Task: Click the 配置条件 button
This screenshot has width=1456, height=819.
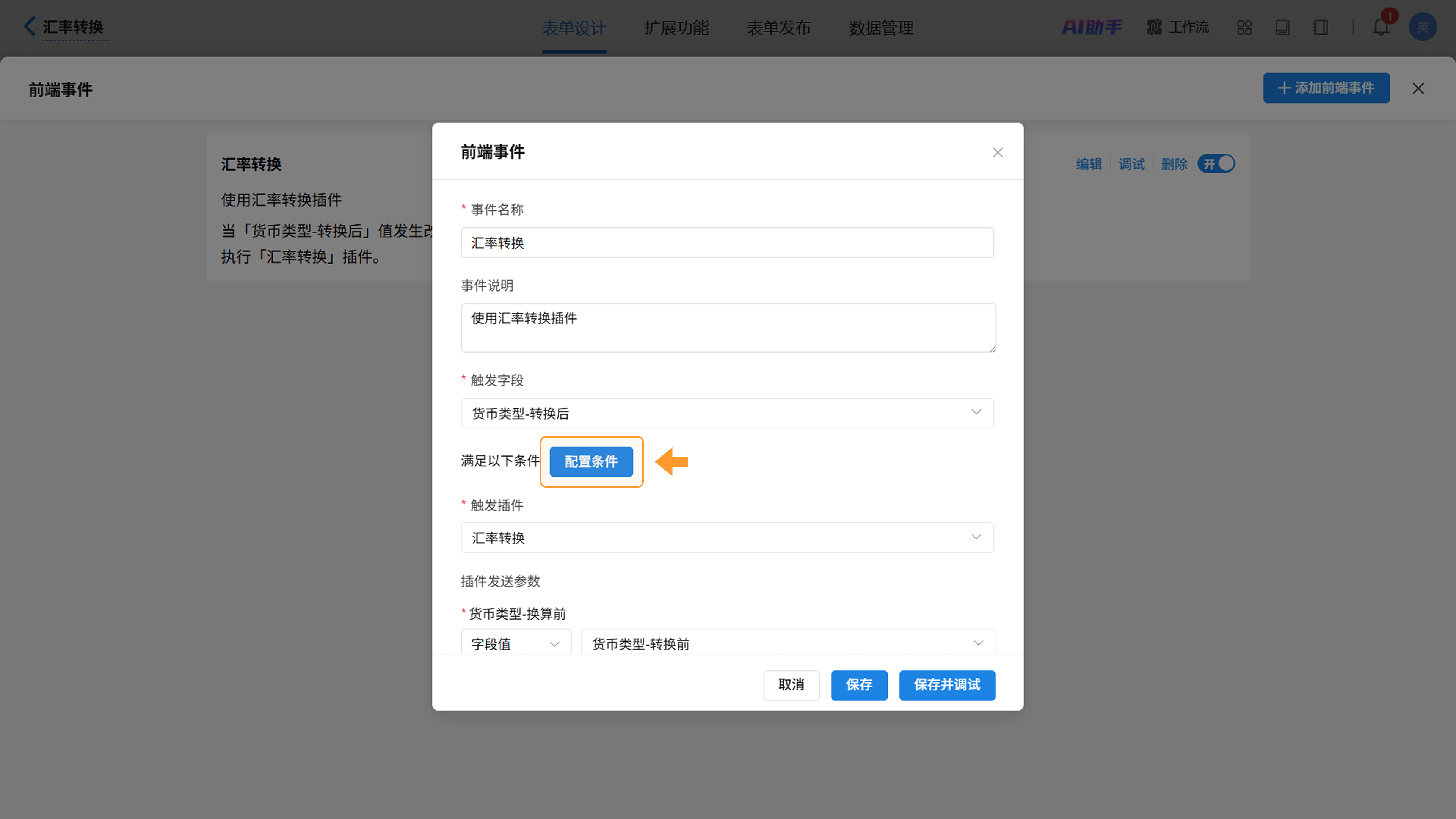Action: [x=591, y=461]
